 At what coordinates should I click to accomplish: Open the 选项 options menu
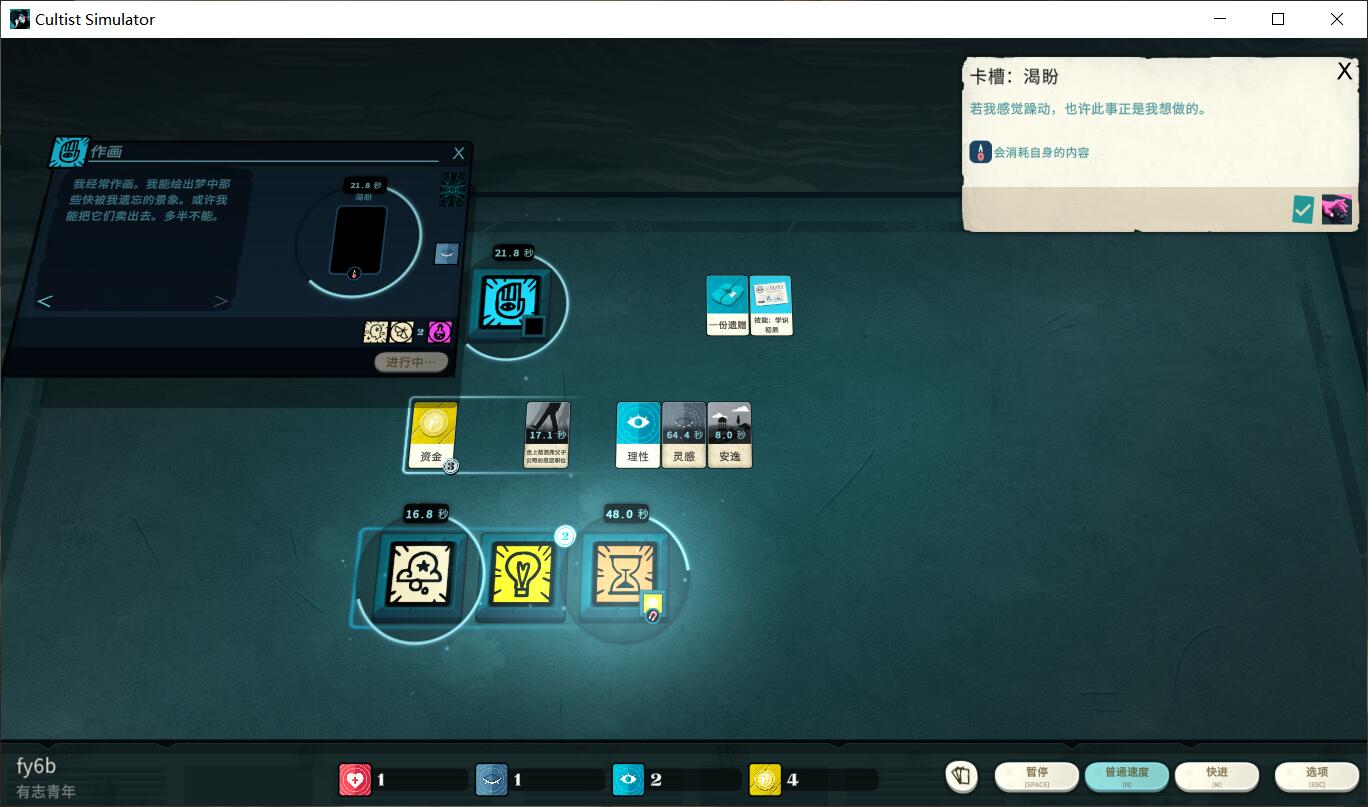(1317, 777)
